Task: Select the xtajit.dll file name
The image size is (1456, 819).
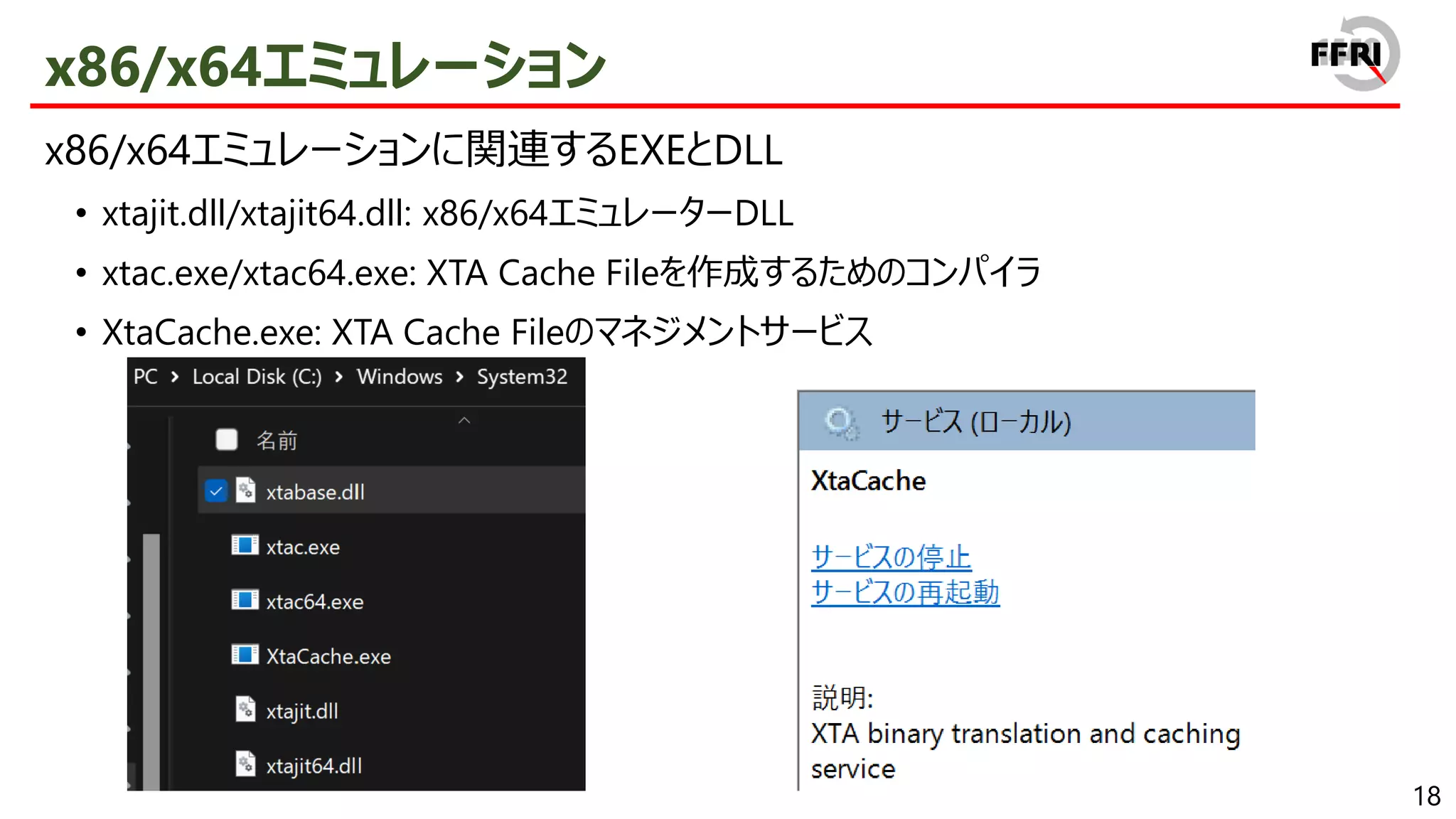Action: point(302,711)
